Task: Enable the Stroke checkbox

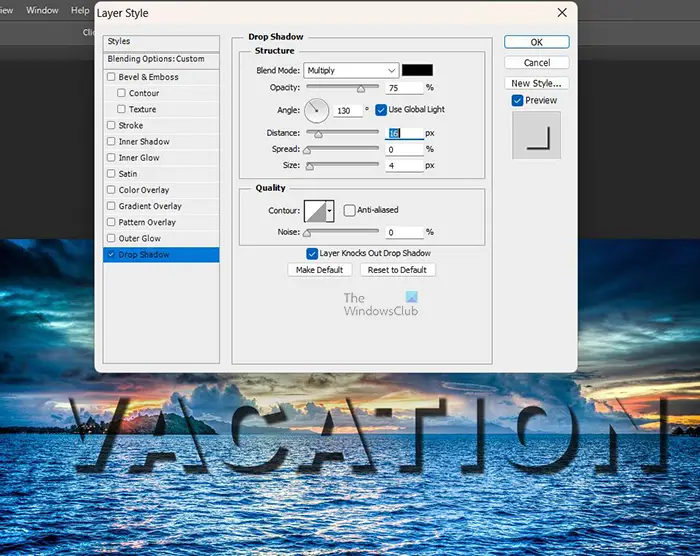Action: coord(111,125)
